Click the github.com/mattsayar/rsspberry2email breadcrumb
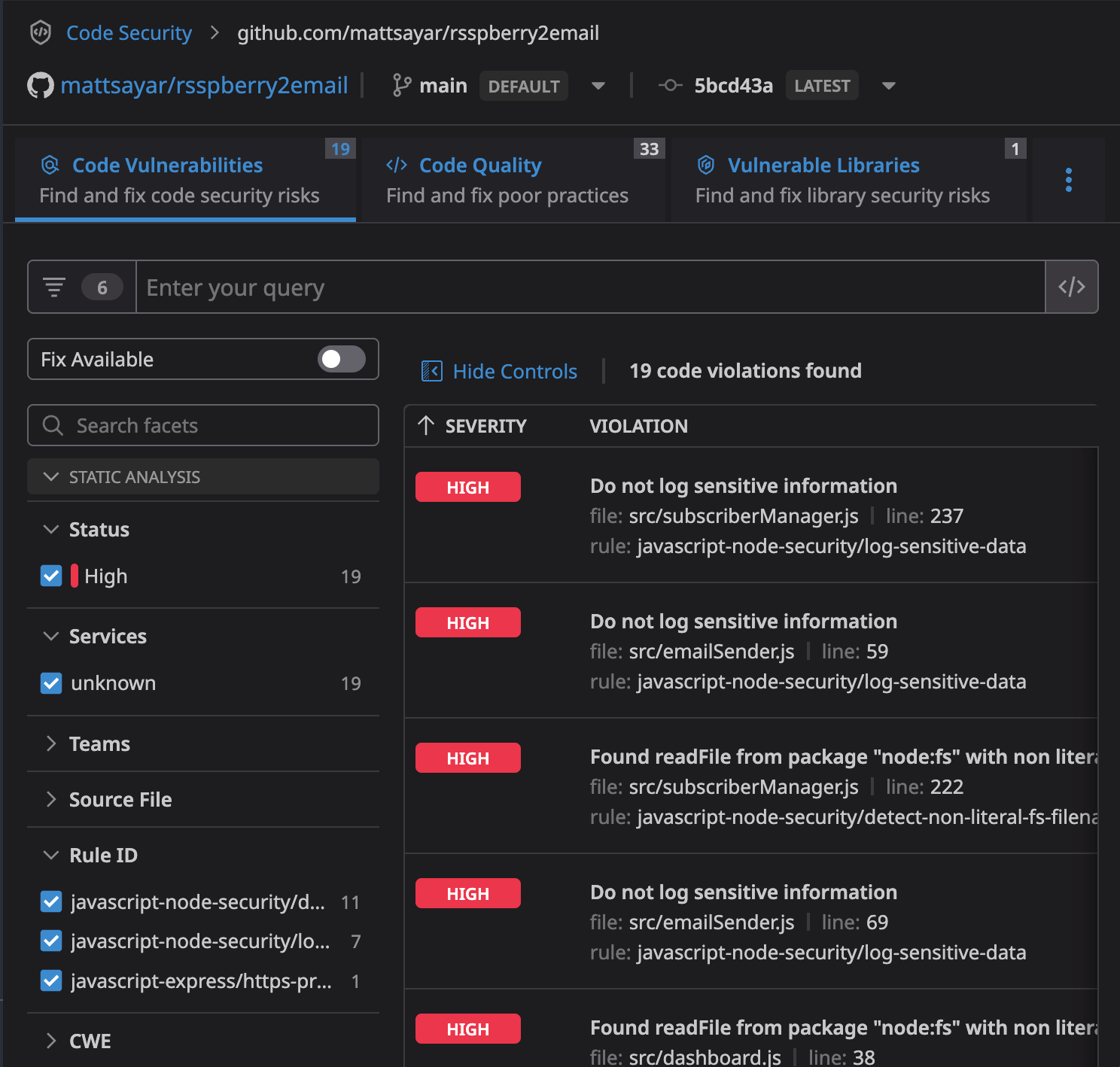The width and height of the screenshot is (1120, 1067). click(418, 33)
